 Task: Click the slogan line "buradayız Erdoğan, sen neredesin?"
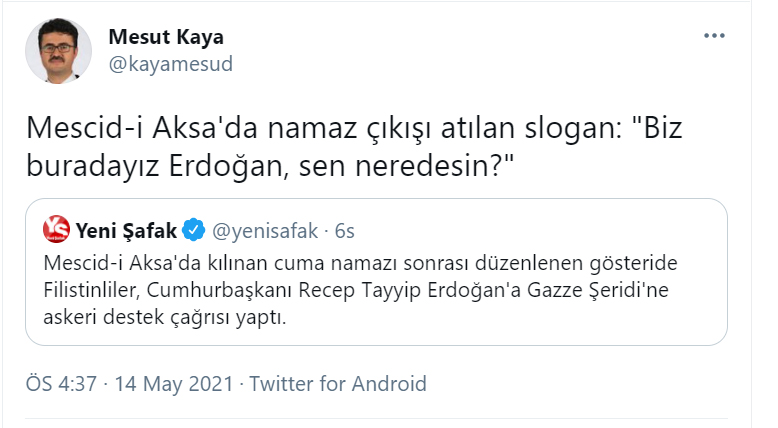pos(260,167)
